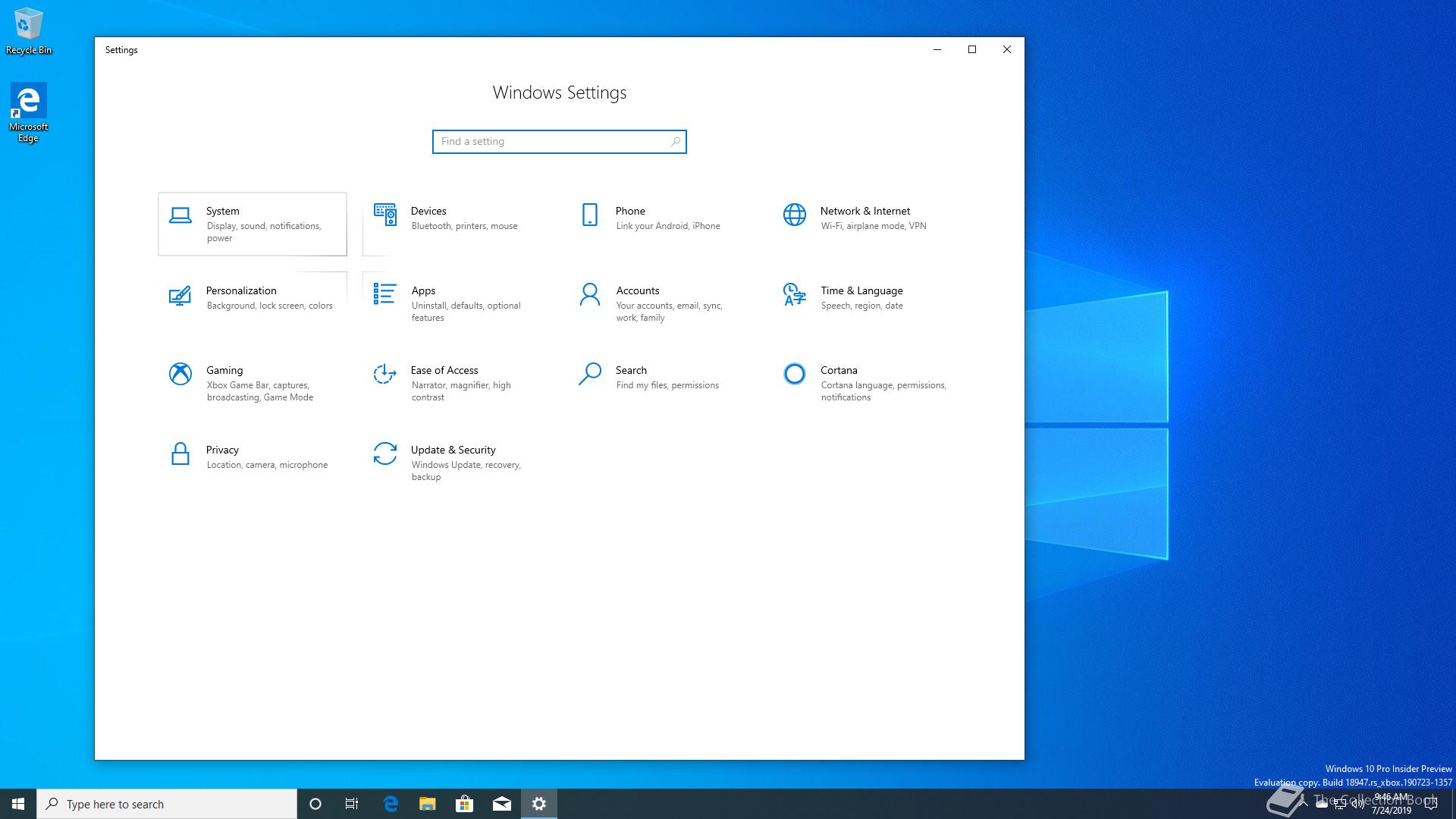Open Network & Internet settings
Viewport: 1456px width, 819px height.
[867, 224]
